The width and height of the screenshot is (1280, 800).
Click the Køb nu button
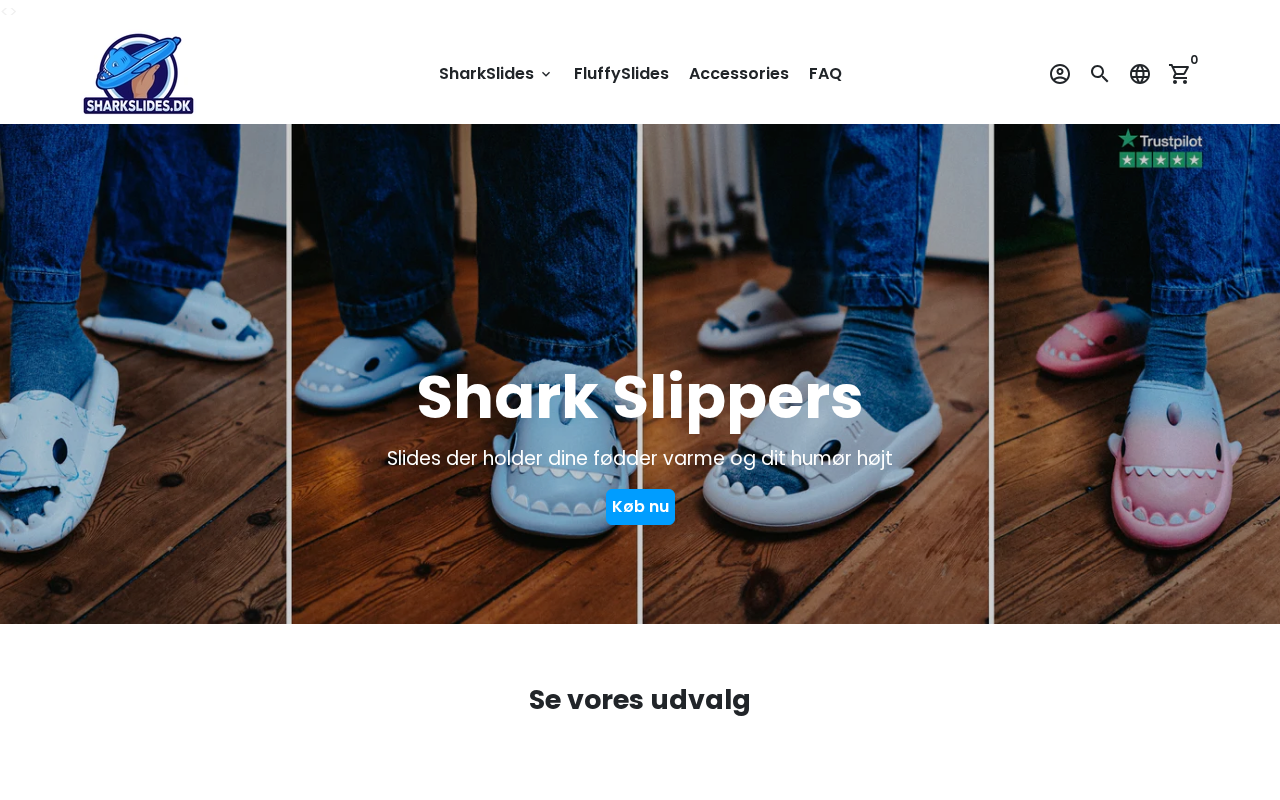640,507
